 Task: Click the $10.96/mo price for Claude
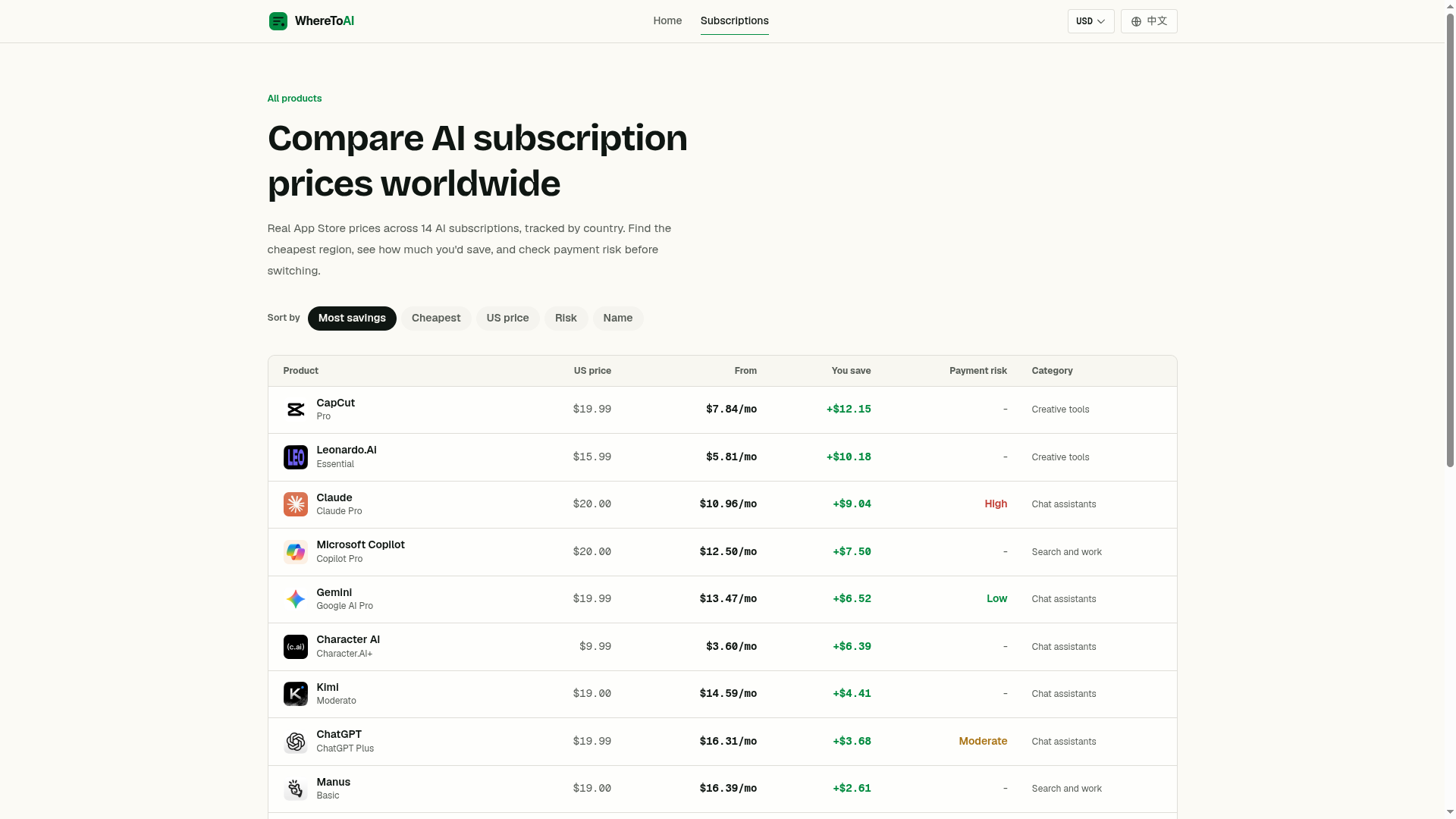(728, 504)
